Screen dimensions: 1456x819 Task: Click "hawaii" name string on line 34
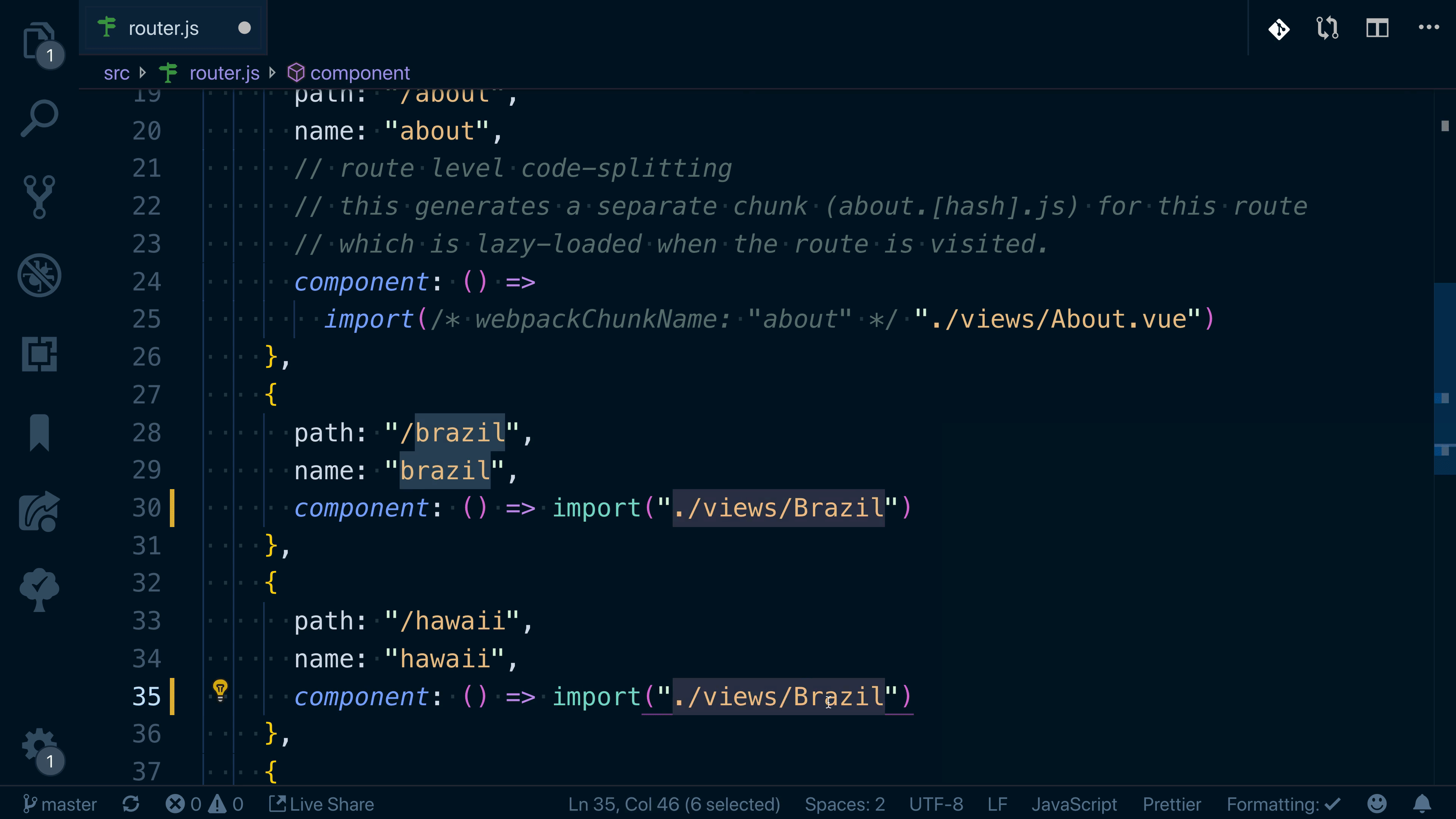click(444, 659)
